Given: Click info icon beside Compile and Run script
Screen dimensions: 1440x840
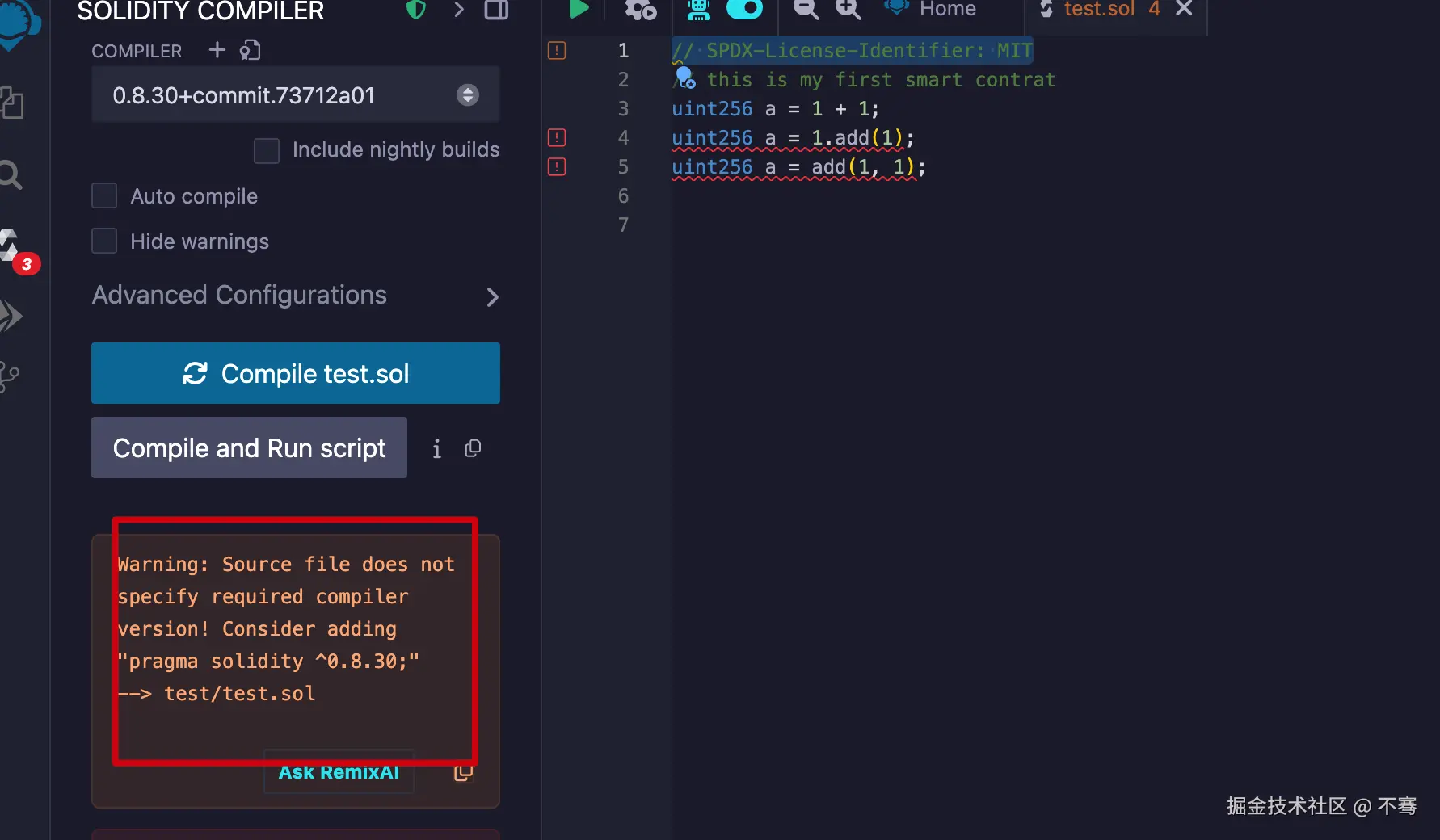Looking at the screenshot, I should click(x=436, y=448).
